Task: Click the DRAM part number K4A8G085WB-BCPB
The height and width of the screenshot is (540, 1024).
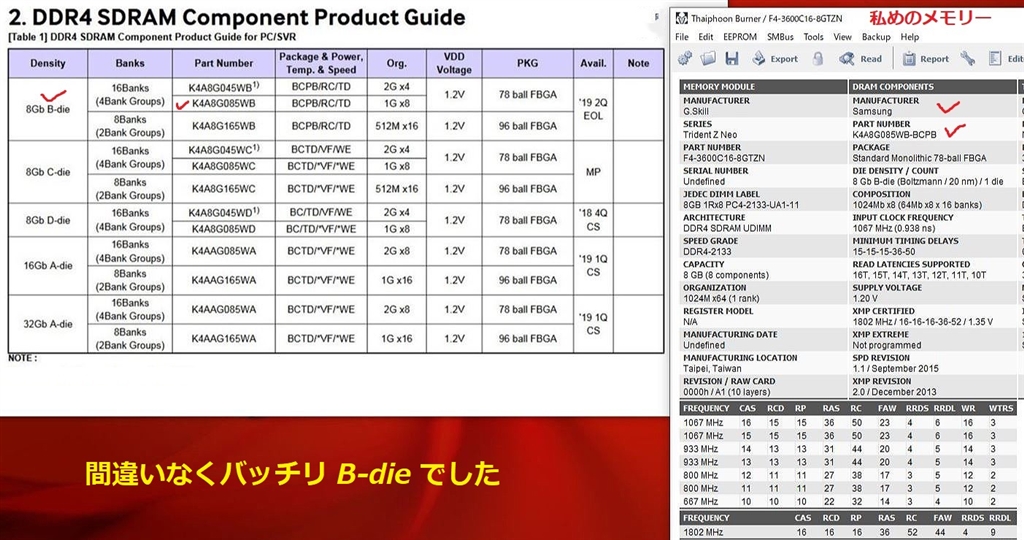Action: [894, 135]
